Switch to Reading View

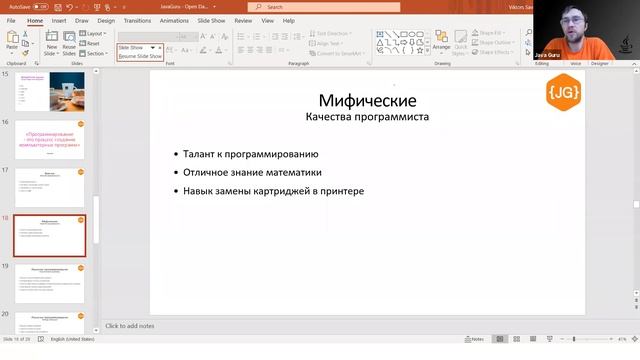point(533,339)
